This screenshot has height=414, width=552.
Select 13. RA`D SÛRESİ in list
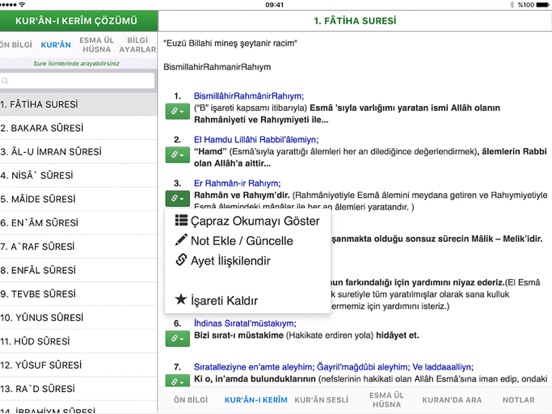coord(79,389)
